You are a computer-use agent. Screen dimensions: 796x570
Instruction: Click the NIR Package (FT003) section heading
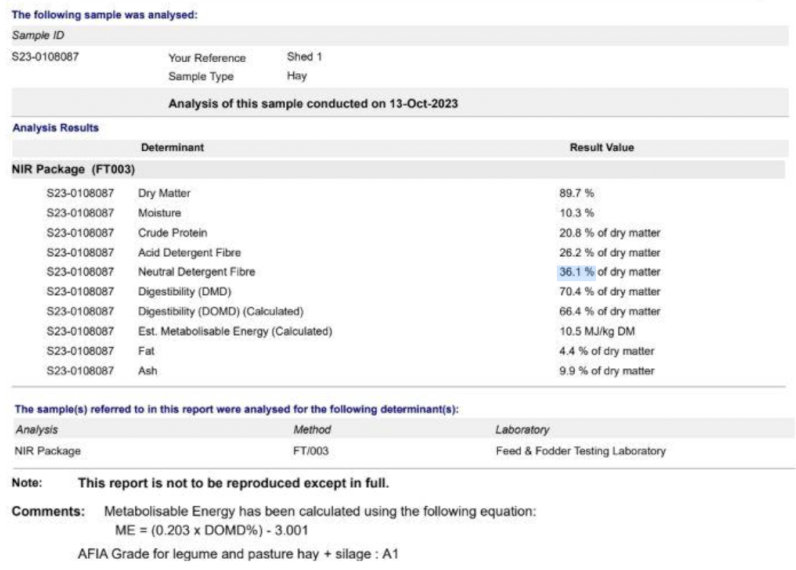point(73,169)
